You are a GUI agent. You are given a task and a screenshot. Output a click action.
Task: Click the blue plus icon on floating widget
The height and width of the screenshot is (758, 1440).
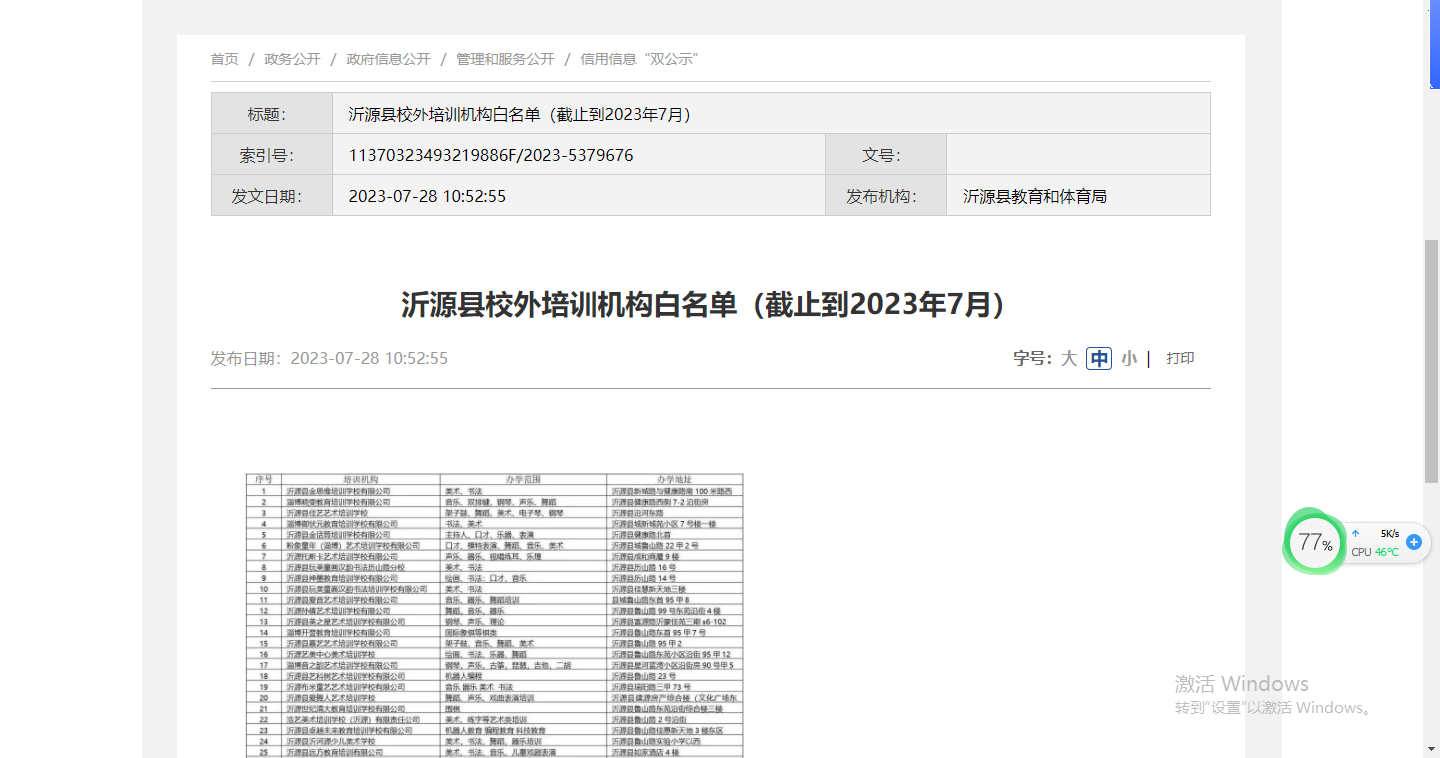(1413, 542)
